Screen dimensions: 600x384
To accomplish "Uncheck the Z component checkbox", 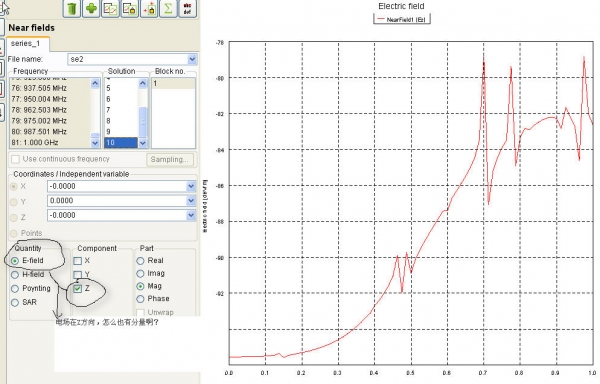I will (x=78, y=288).
